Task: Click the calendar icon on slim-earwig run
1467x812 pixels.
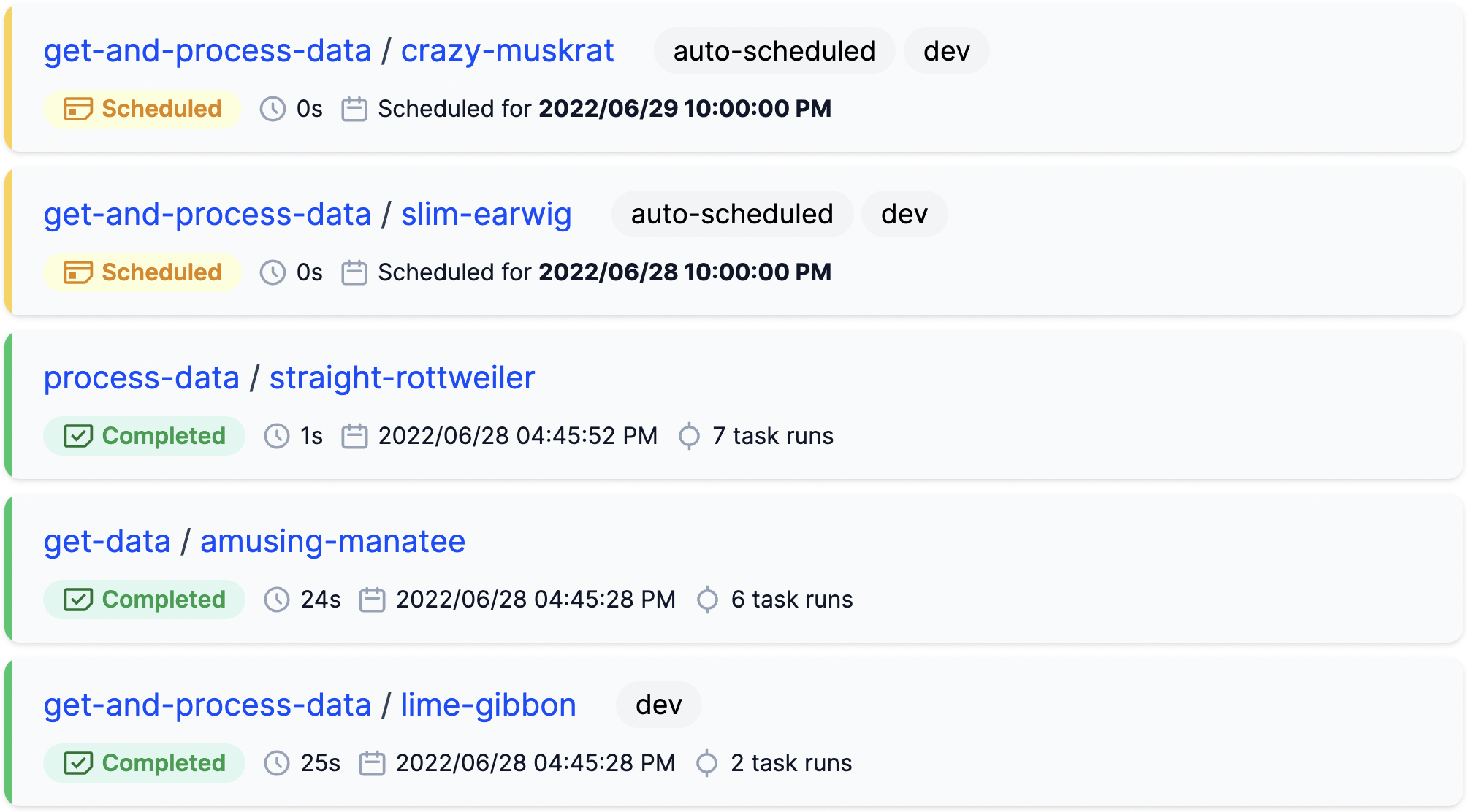Action: point(354,272)
